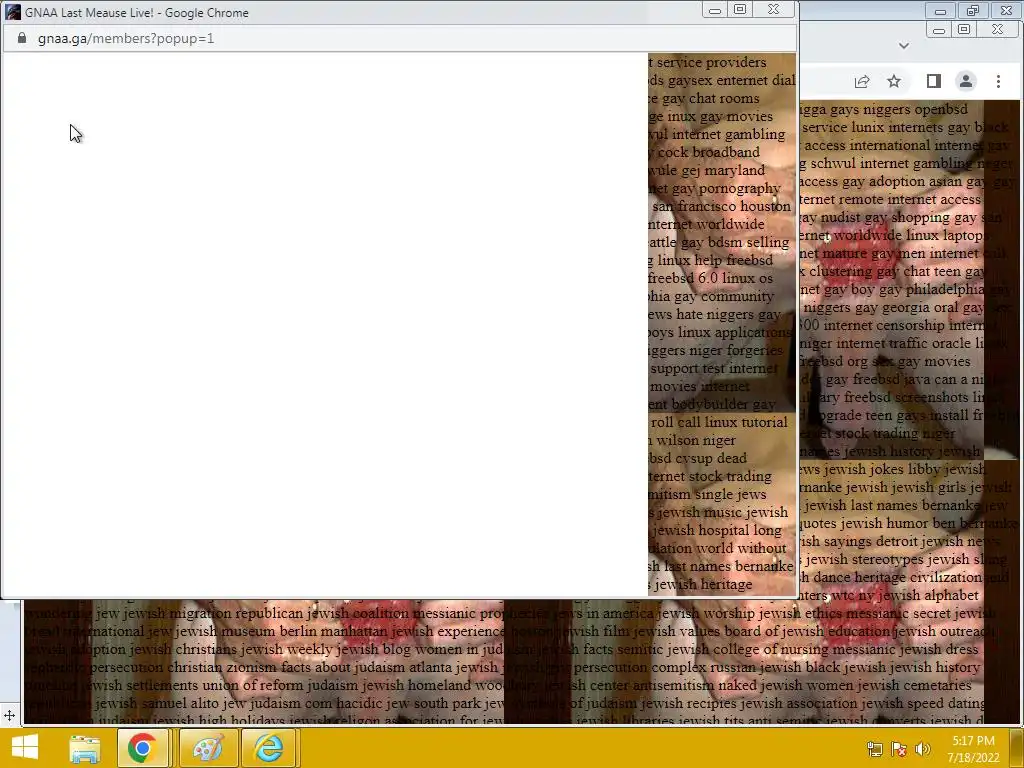Switch to Google Chrome on the taskbar
The height and width of the screenshot is (768, 1024).
142,748
